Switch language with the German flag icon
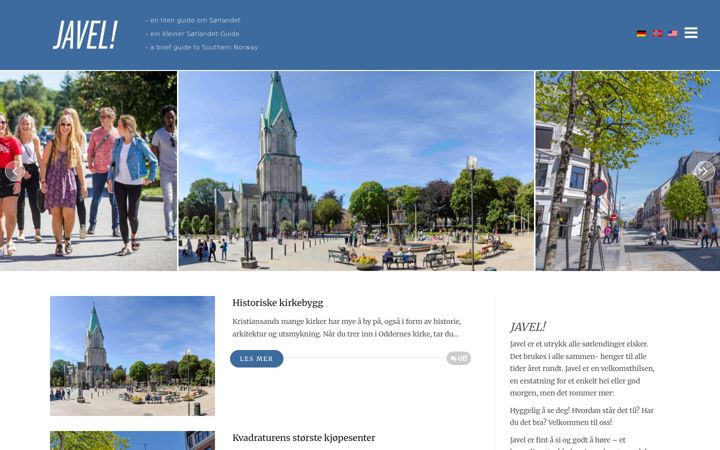 (641, 34)
